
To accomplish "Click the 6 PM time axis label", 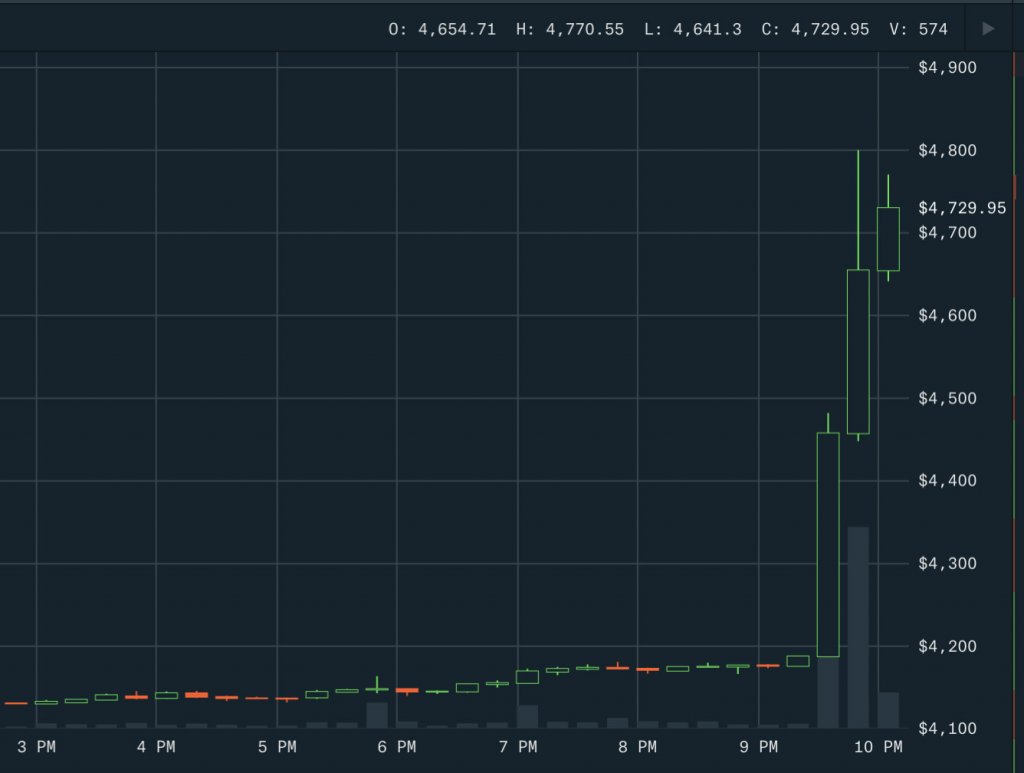I will pyautogui.click(x=397, y=747).
